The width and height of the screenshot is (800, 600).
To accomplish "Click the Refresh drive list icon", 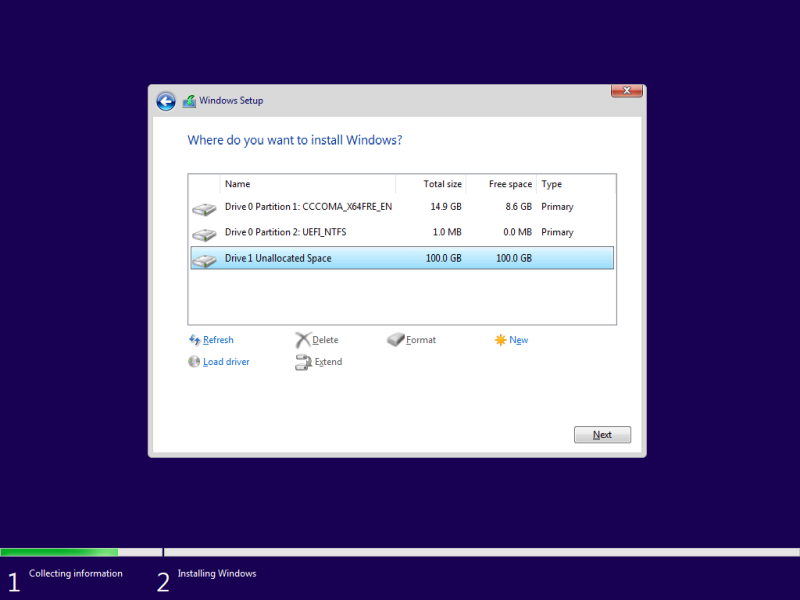I will click(194, 340).
